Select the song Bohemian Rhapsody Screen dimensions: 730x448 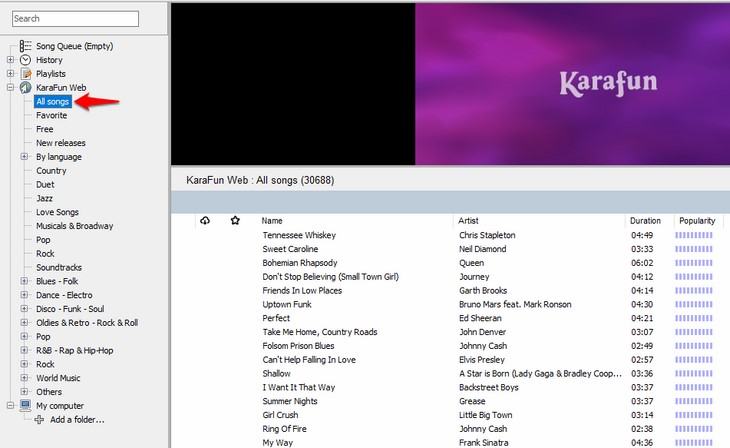click(300, 263)
